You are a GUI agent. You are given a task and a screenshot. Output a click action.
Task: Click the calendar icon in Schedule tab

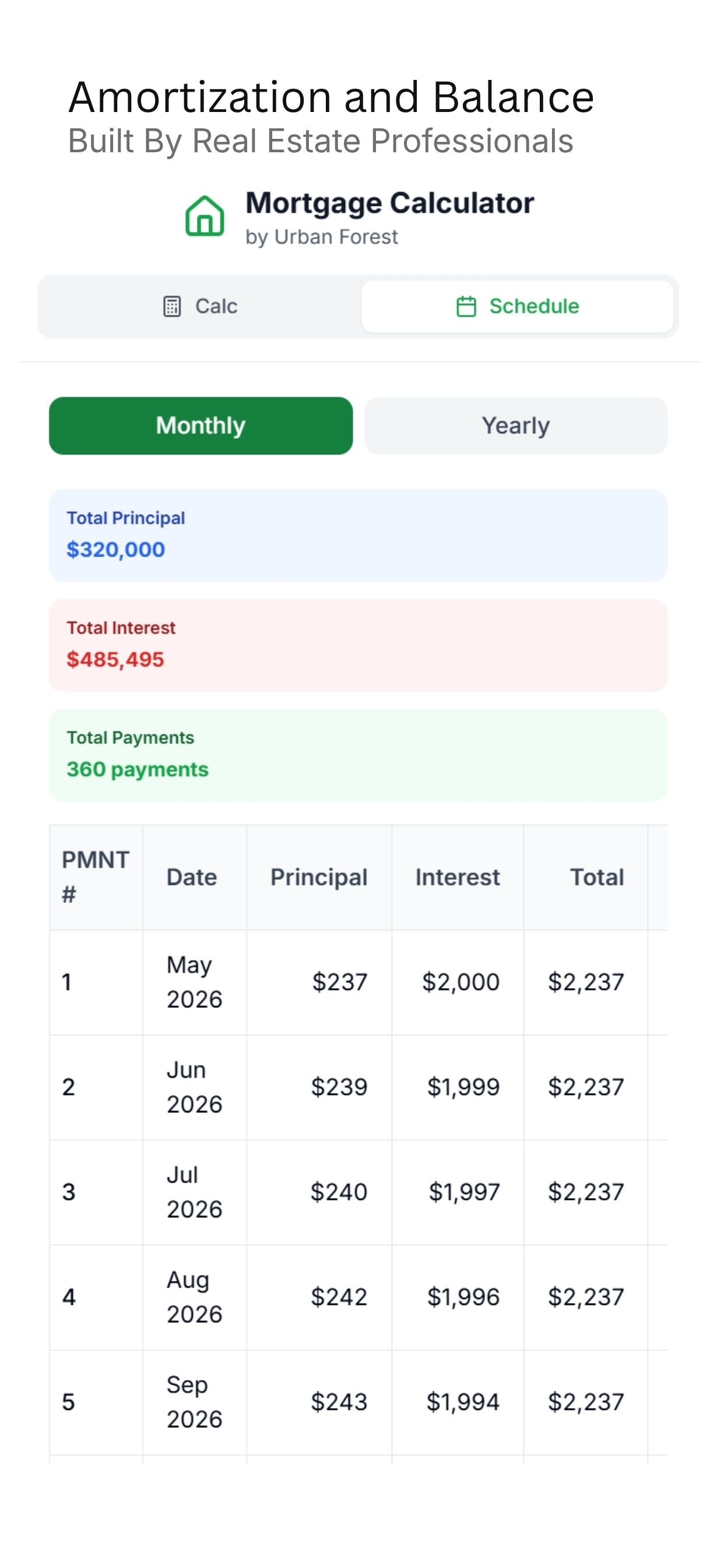[x=466, y=306]
